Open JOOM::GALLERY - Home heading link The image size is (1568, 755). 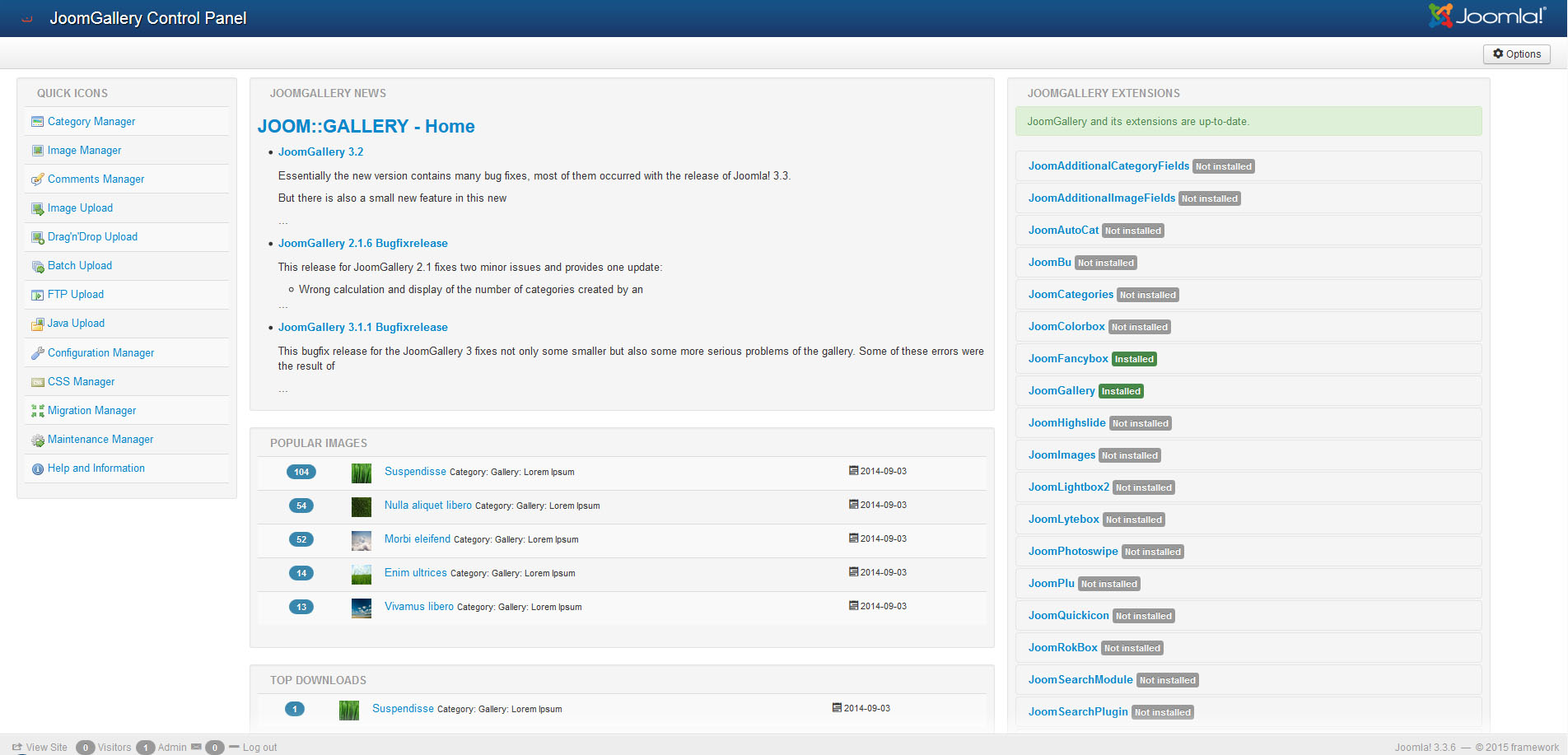pyautogui.click(x=366, y=126)
